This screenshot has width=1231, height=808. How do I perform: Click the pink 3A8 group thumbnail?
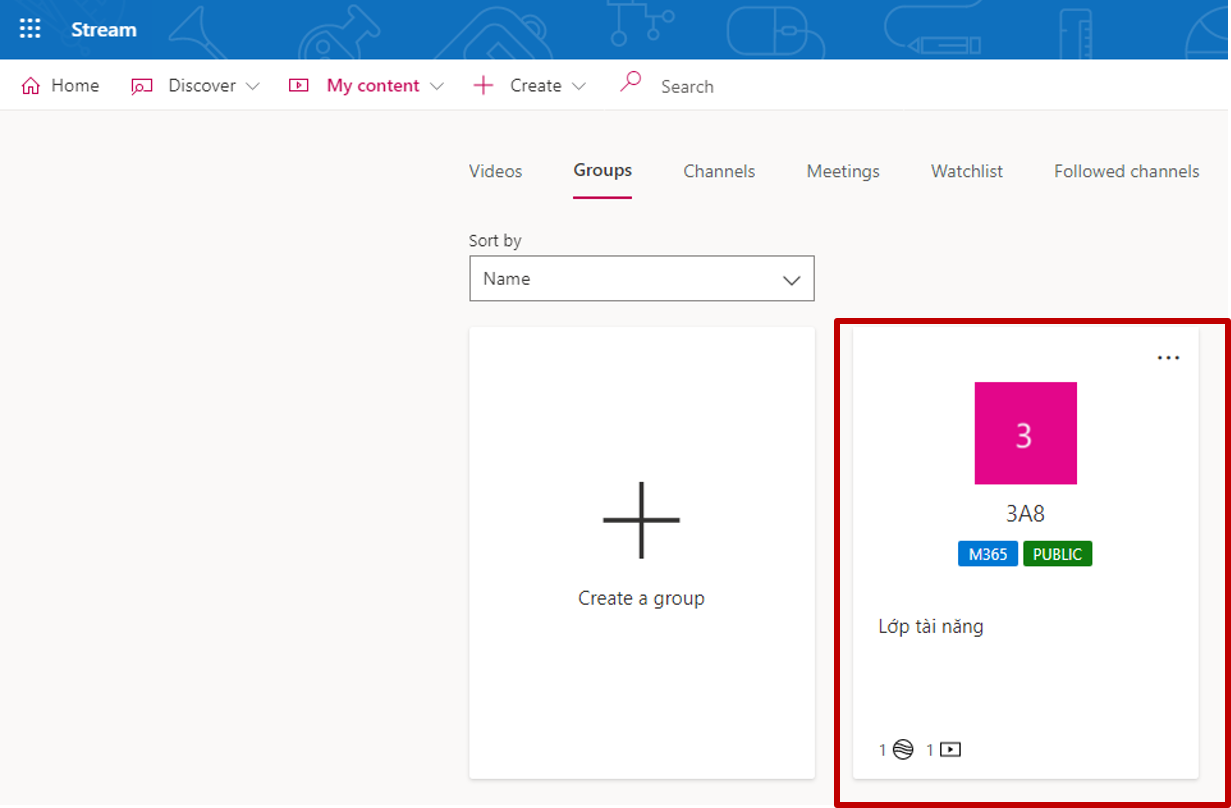click(x=1025, y=433)
